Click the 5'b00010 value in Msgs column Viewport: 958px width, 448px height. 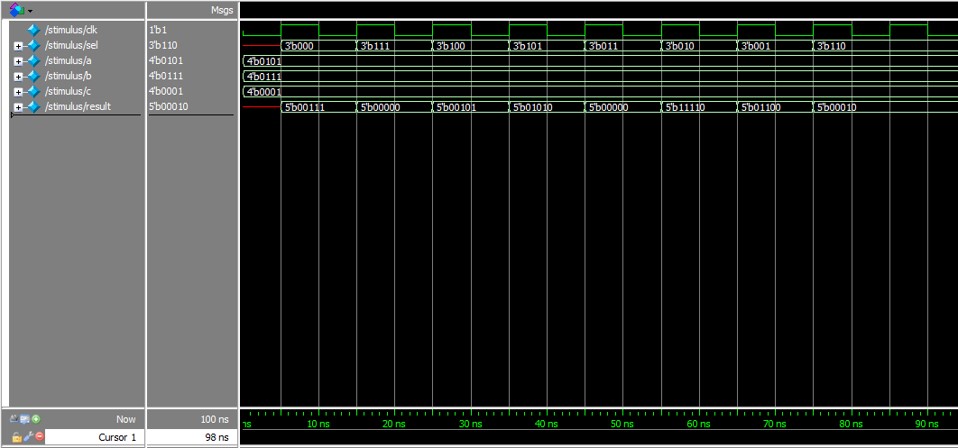coord(168,107)
